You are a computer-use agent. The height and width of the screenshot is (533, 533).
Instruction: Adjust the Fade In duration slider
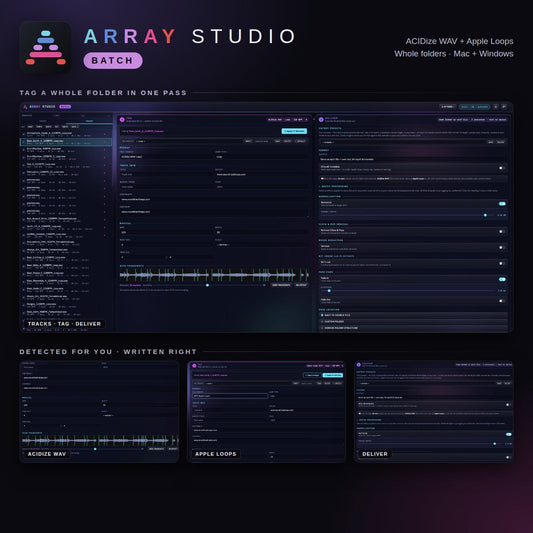[x=408, y=291]
